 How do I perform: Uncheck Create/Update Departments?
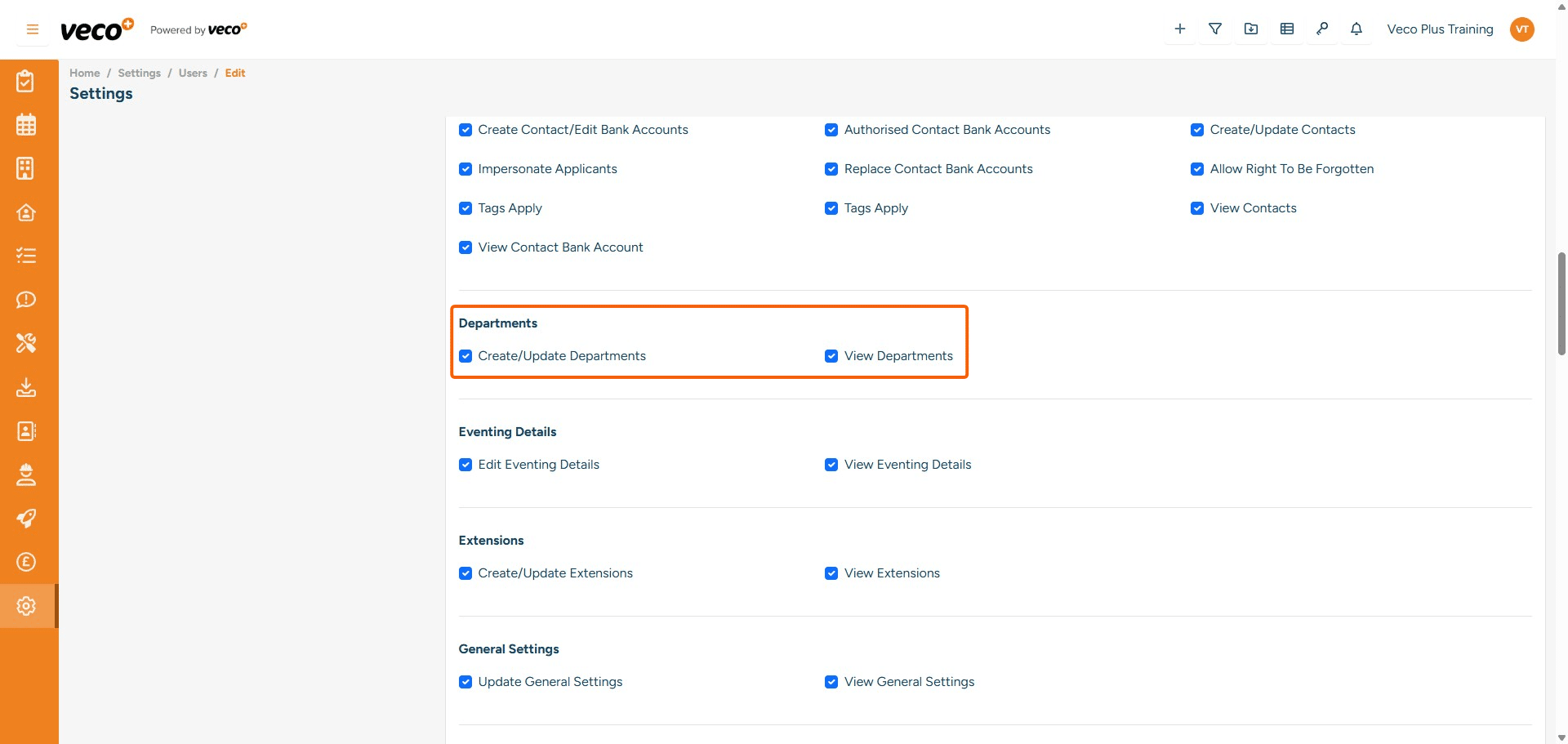coord(465,356)
